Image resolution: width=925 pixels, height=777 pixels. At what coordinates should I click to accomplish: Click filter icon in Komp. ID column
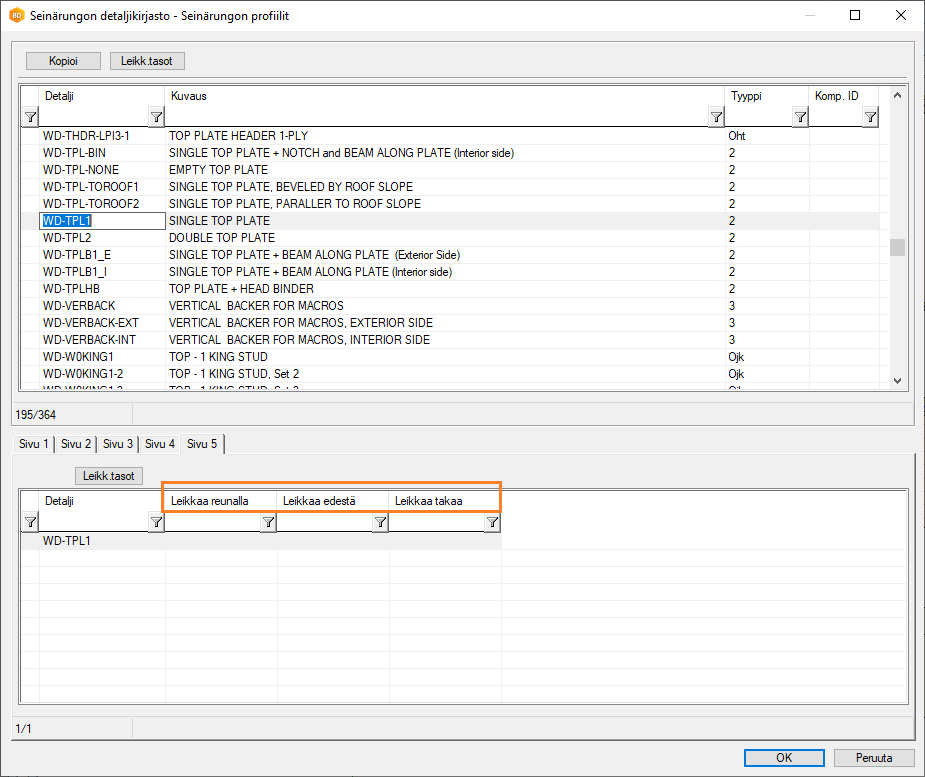(x=870, y=118)
